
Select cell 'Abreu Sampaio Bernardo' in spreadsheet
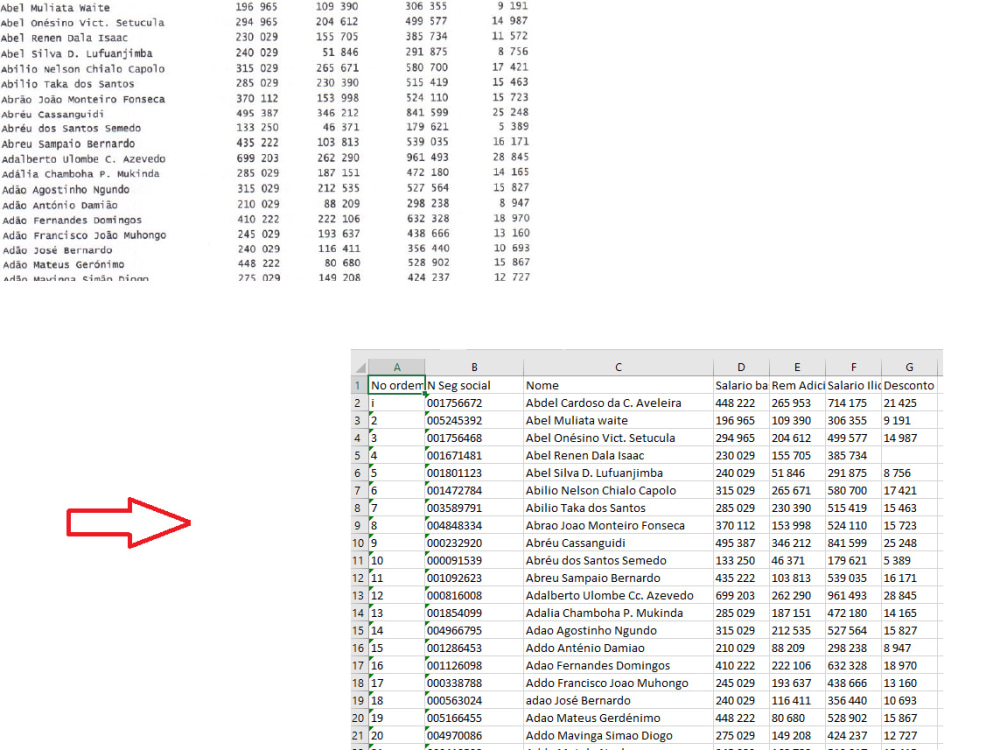click(x=618, y=578)
